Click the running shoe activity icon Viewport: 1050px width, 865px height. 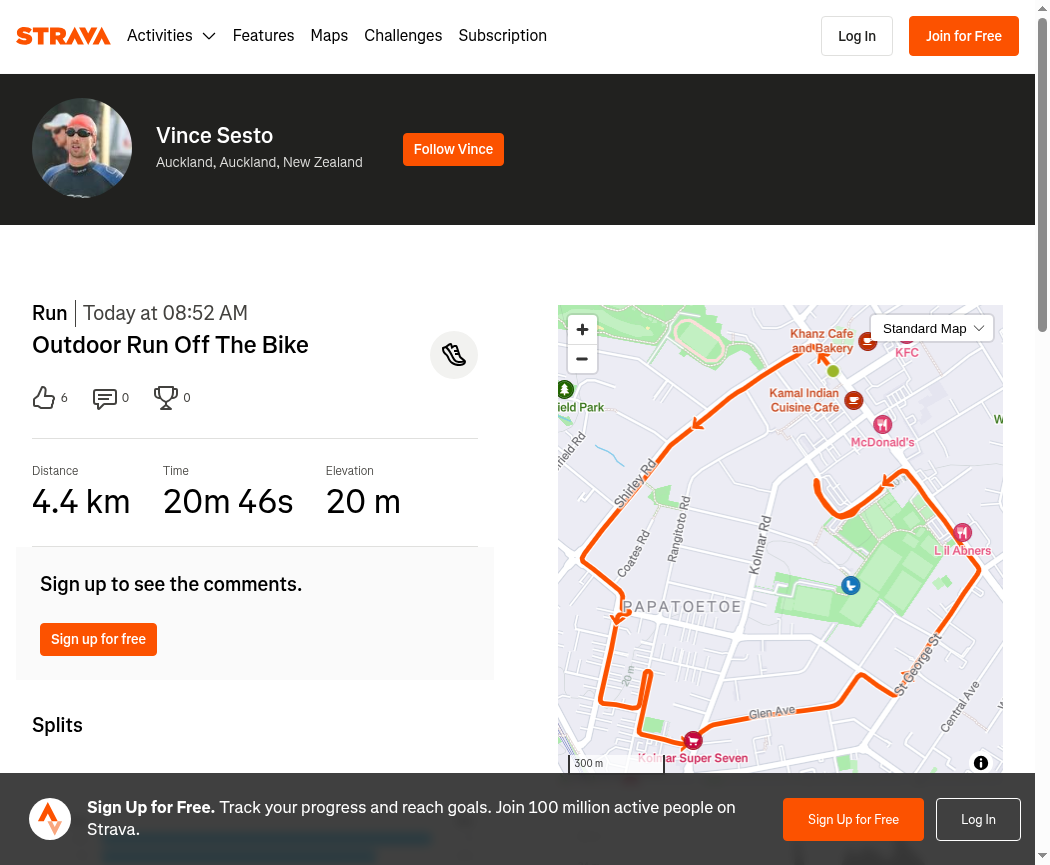(454, 355)
